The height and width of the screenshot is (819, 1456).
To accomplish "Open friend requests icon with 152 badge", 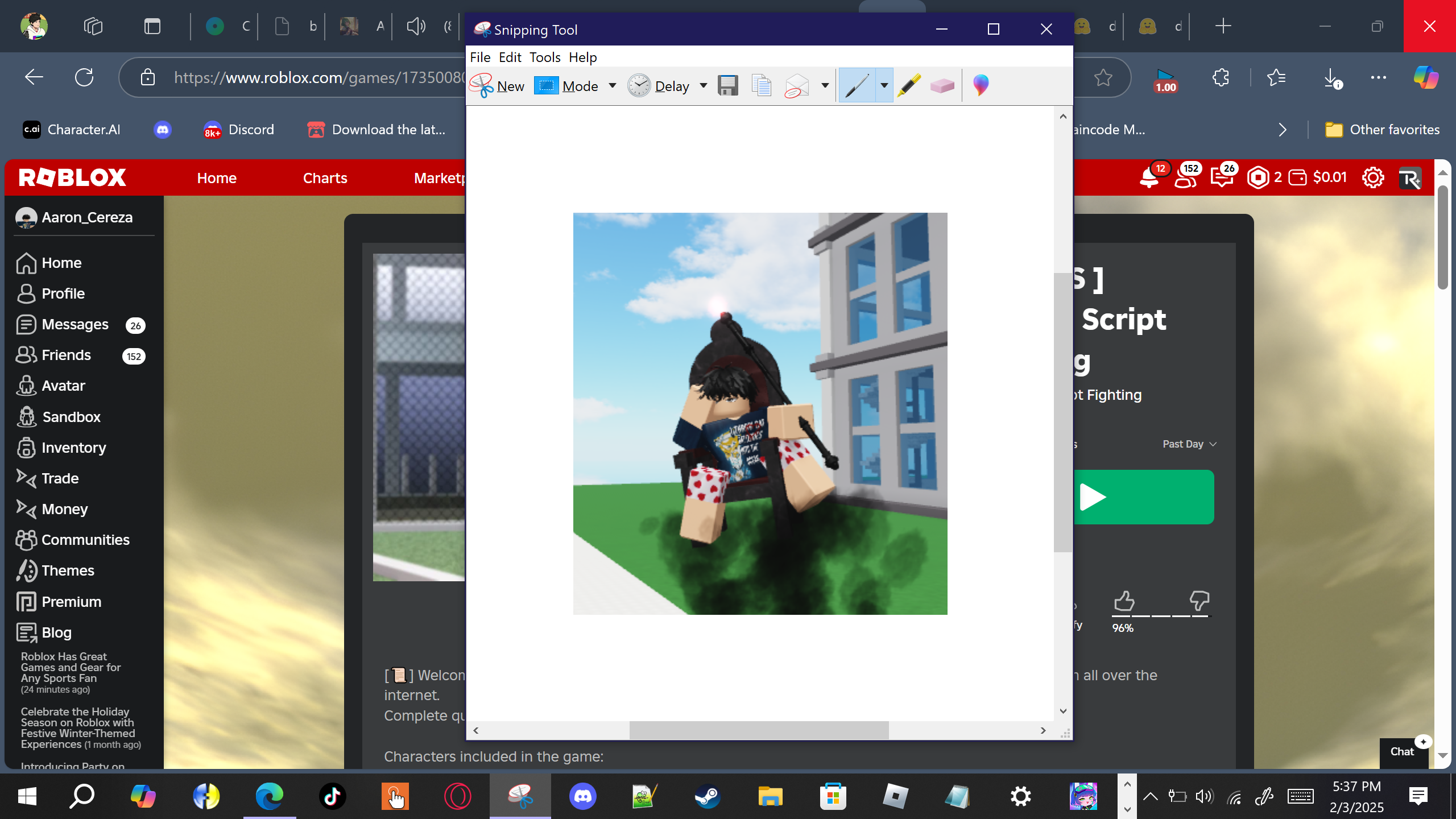I will [x=1186, y=178].
